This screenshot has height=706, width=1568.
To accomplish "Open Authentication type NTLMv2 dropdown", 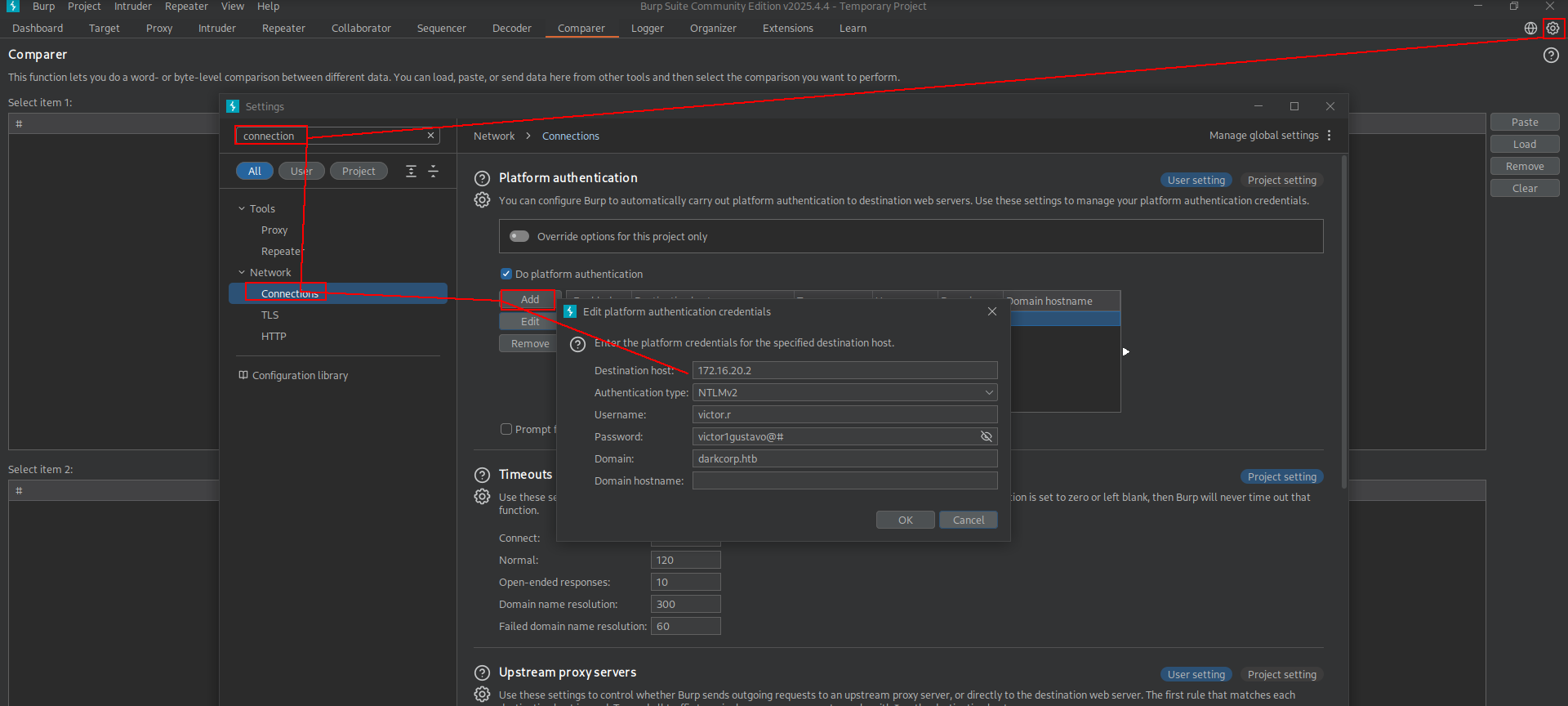I will click(x=844, y=393).
